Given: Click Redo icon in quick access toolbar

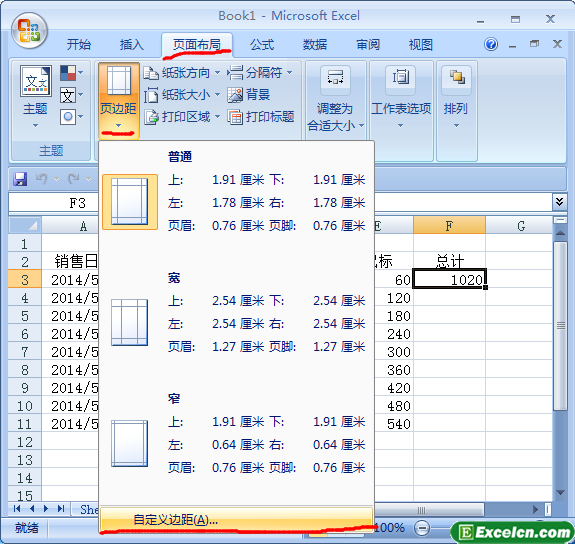Looking at the screenshot, I should point(74,179).
